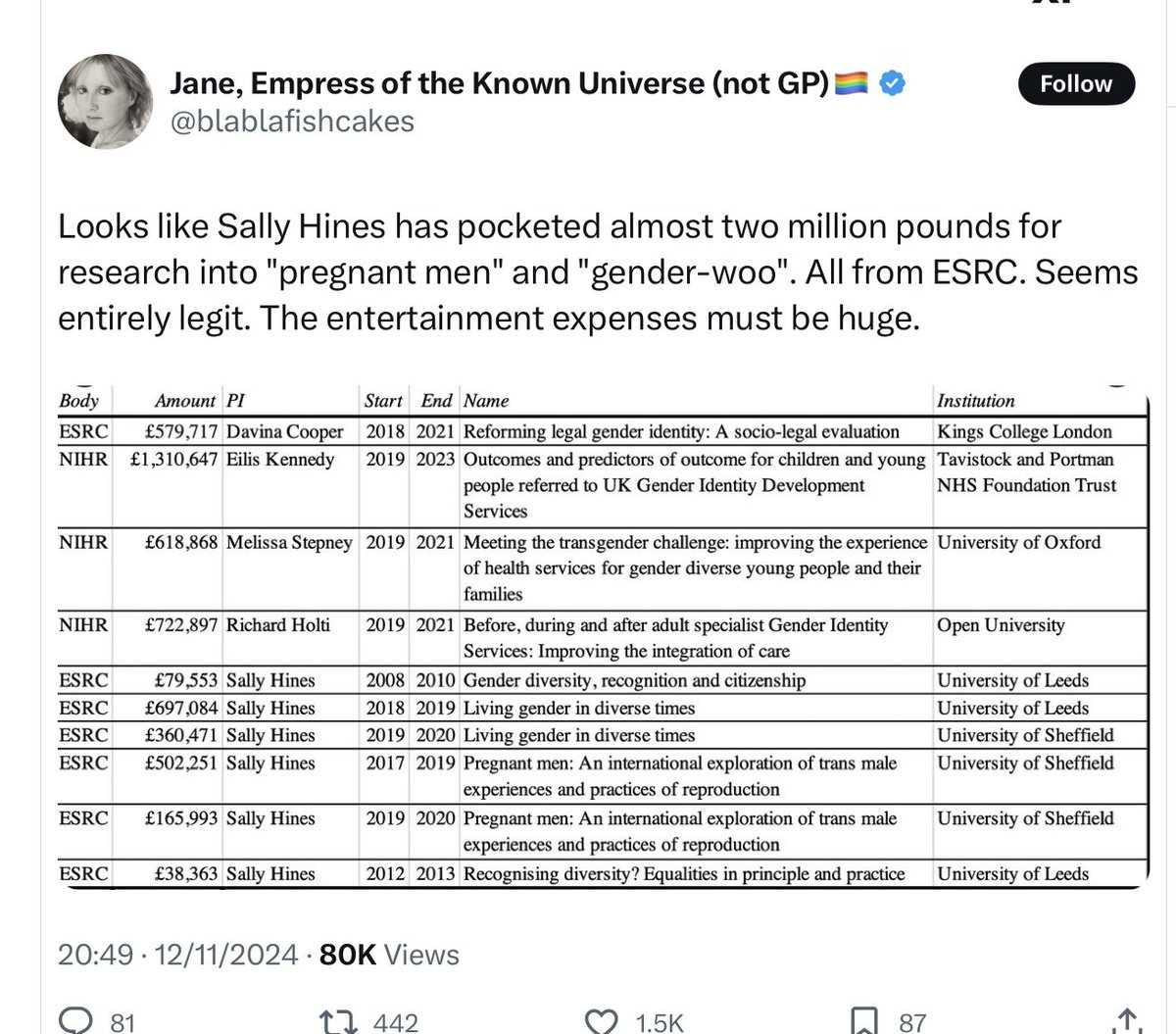Screen dimensions: 1176x1034
Task: Click the blue verified badge icon
Action: pos(892,84)
